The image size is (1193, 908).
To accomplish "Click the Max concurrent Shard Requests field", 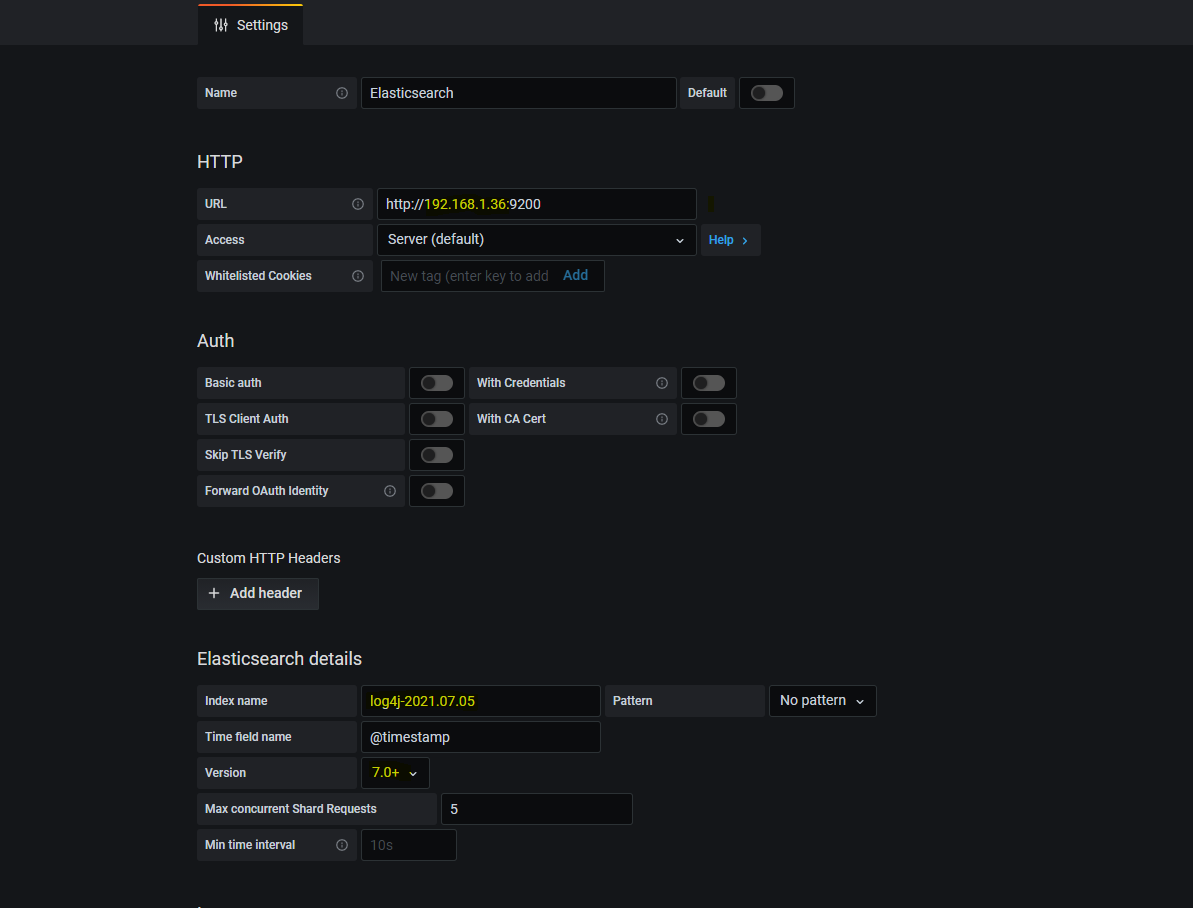I will (x=536, y=809).
